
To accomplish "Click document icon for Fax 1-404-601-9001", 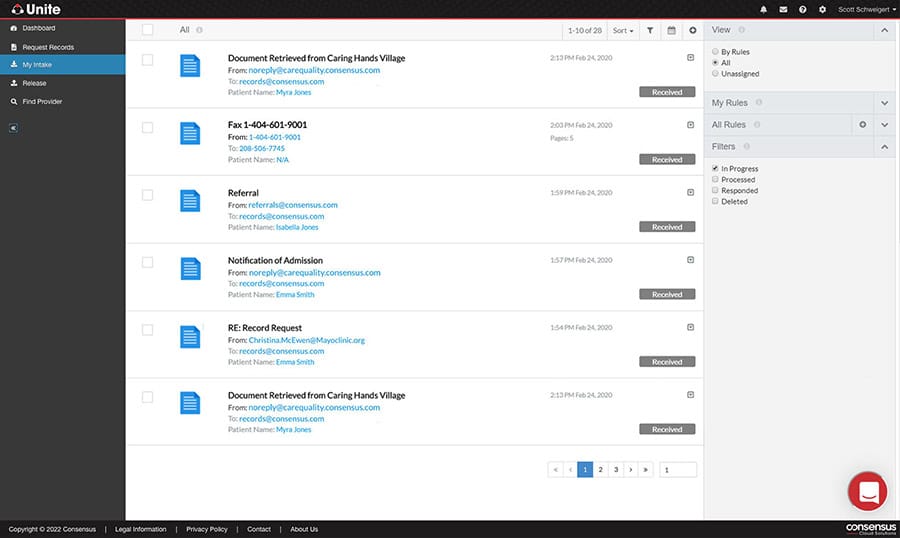I will click(190, 133).
